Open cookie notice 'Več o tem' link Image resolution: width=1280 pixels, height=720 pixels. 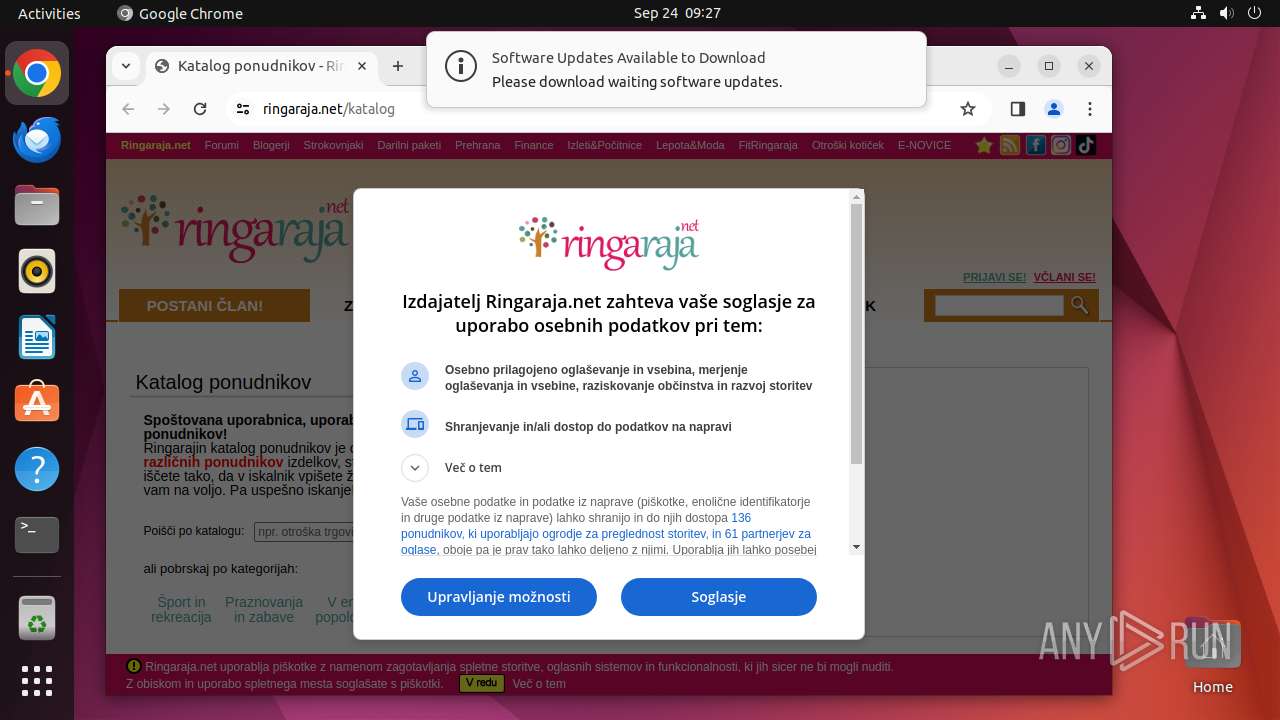pos(539,684)
